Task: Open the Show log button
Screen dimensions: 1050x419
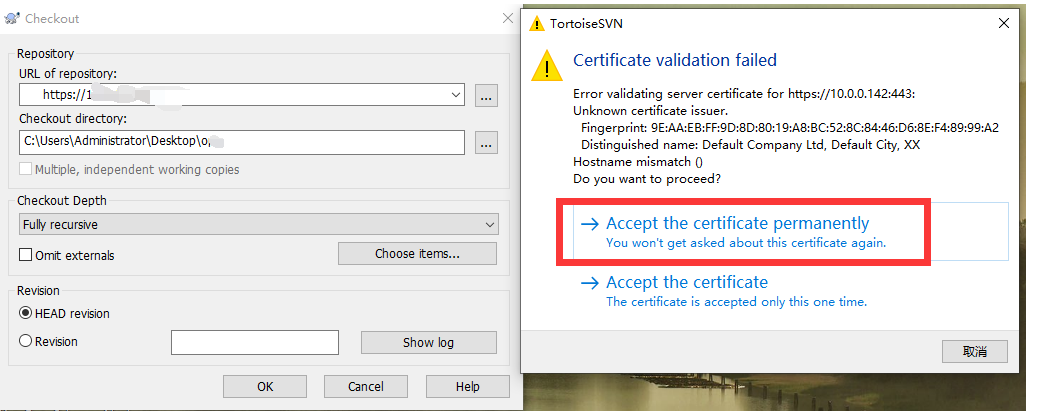Action: 429,342
